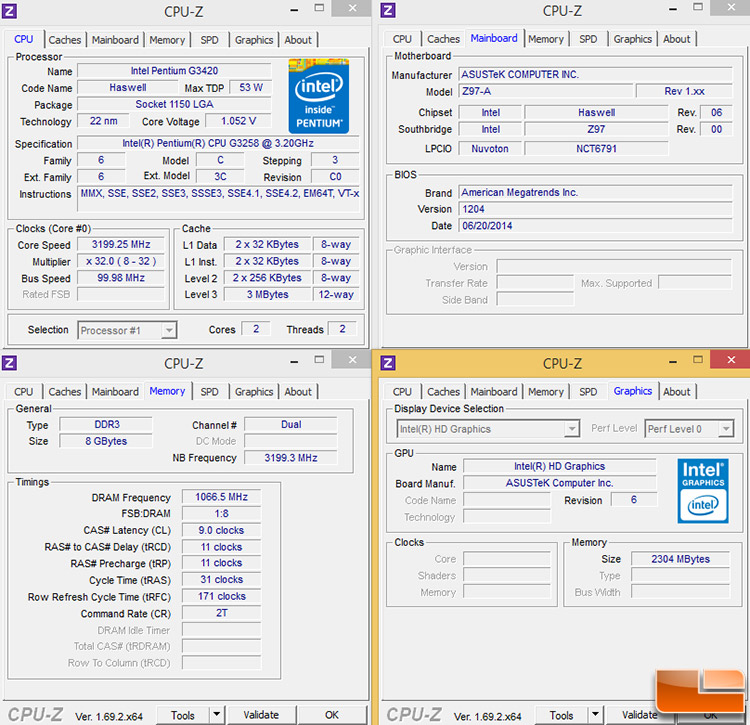
Task: Click CPU-Z logo icon in Graphics window title bar
Action: click(x=388, y=363)
